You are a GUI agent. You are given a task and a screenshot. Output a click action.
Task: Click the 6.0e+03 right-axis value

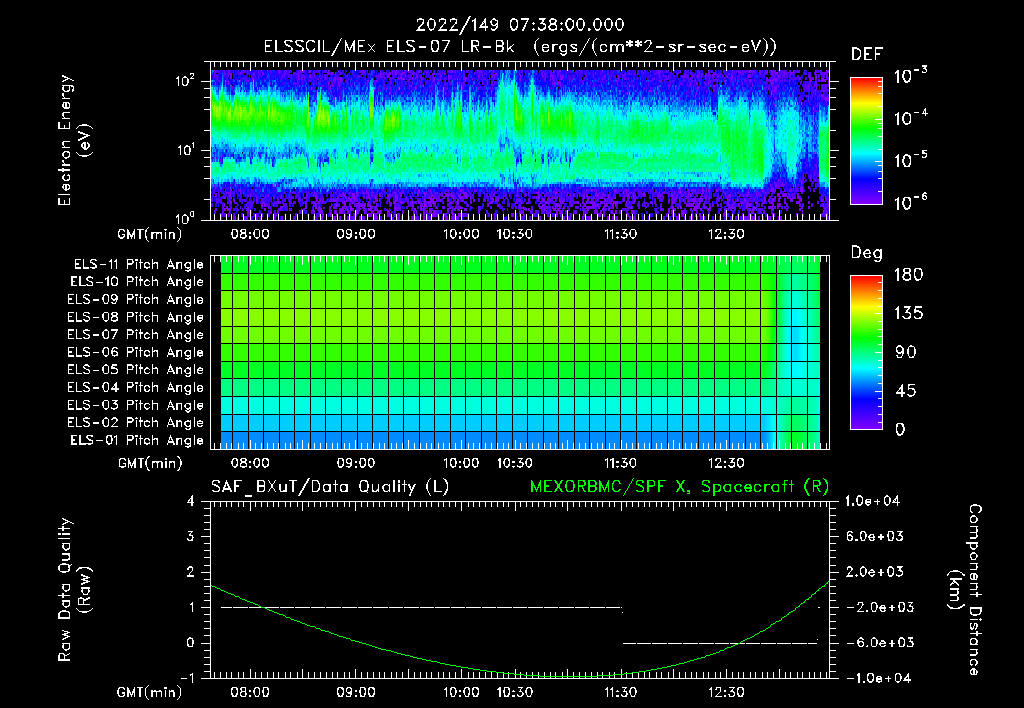coord(874,536)
